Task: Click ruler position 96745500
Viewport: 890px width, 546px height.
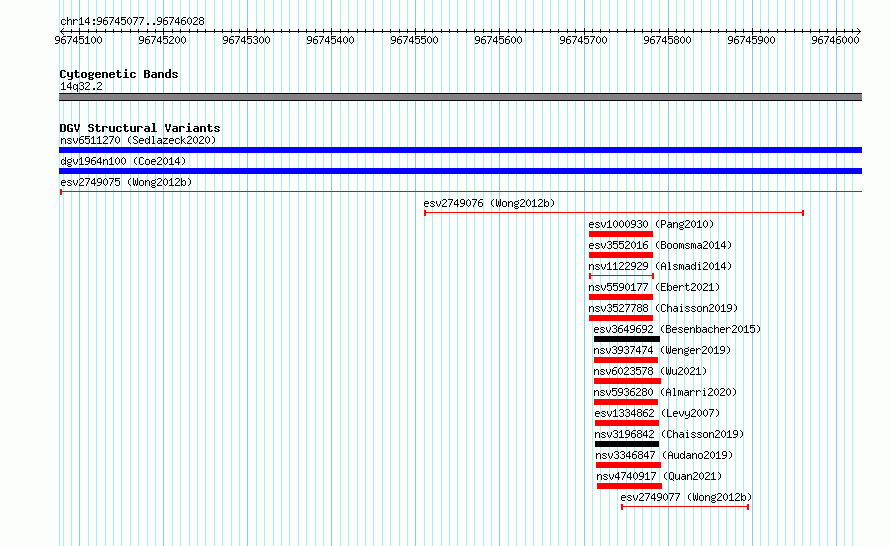Action: (x=414, y=40)
